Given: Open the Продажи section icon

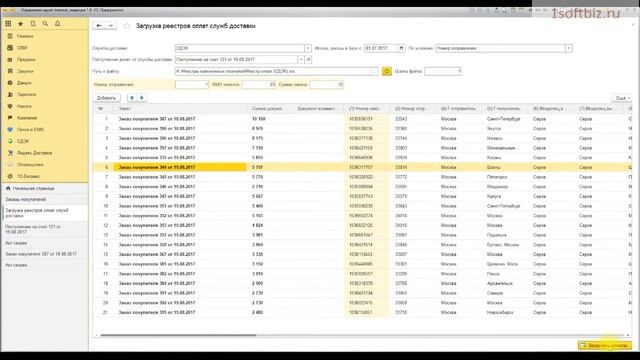Looking at the screenshot, I should [x=10, y=60].
